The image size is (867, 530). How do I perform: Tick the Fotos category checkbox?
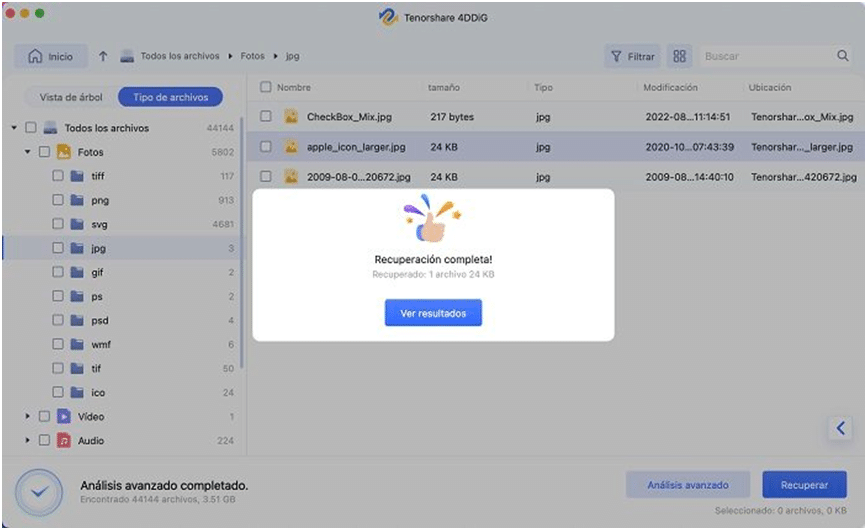click(44, 151)
